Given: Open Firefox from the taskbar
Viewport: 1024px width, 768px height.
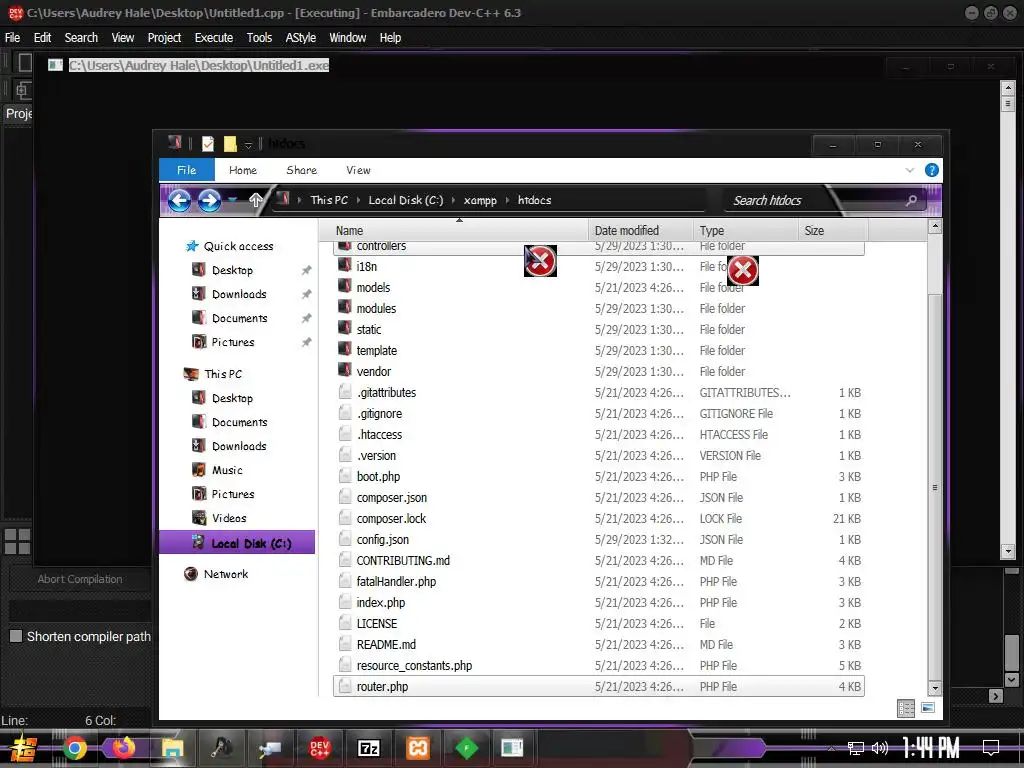Looking at the screenshot, I should click(123, 748).
